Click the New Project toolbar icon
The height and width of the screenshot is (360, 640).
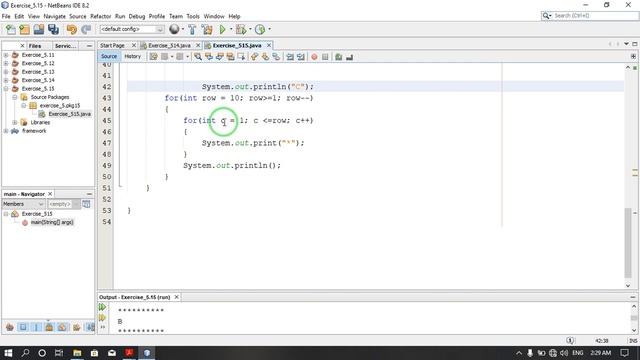[24, 29]
